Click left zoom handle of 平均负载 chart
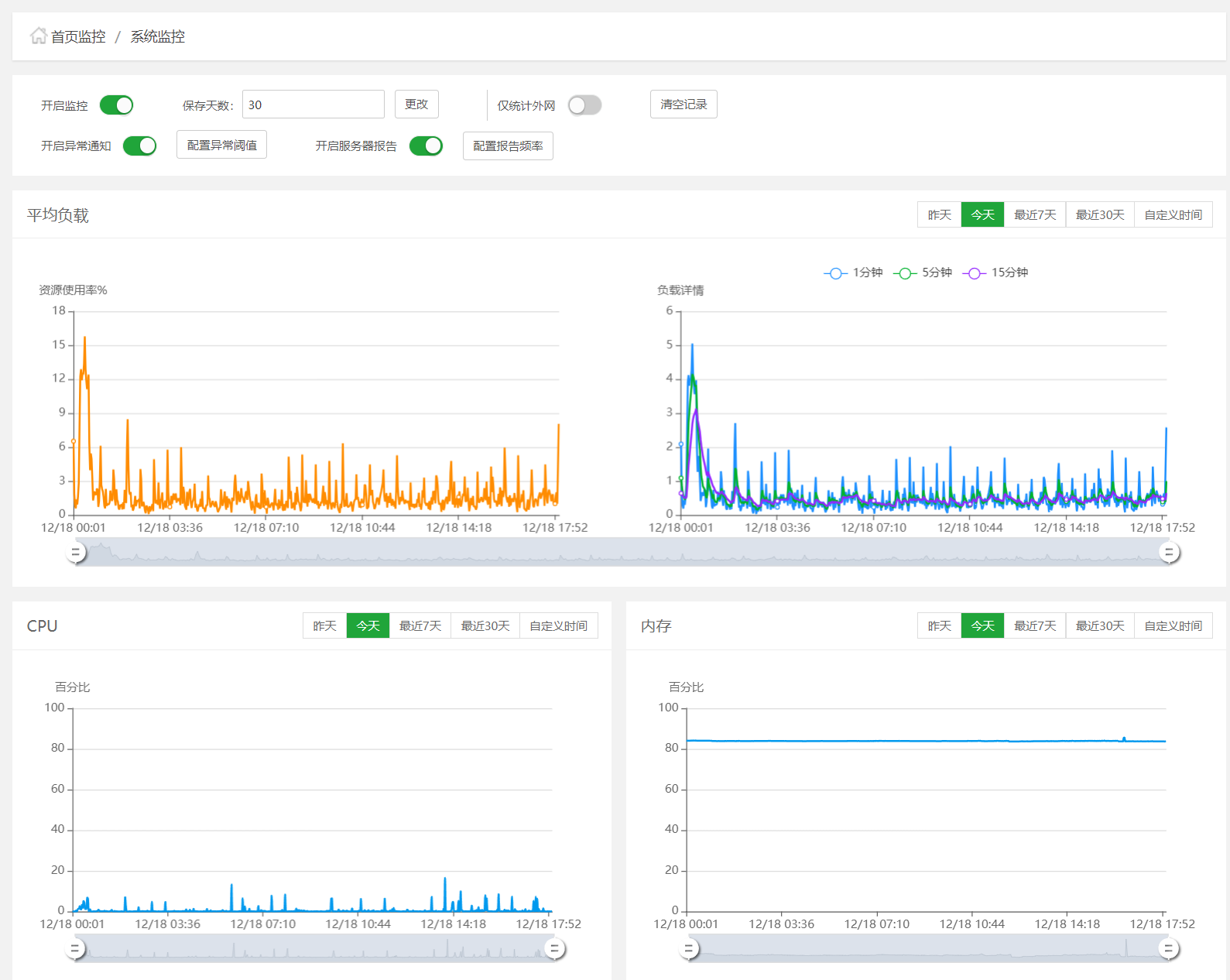 [76, 553]
